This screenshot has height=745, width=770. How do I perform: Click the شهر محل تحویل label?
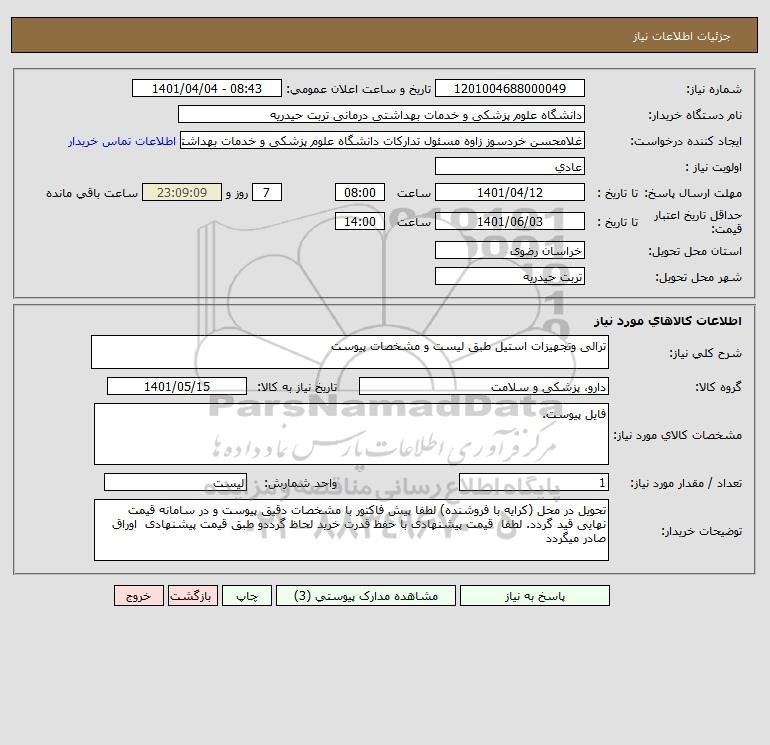pos(698,277)
